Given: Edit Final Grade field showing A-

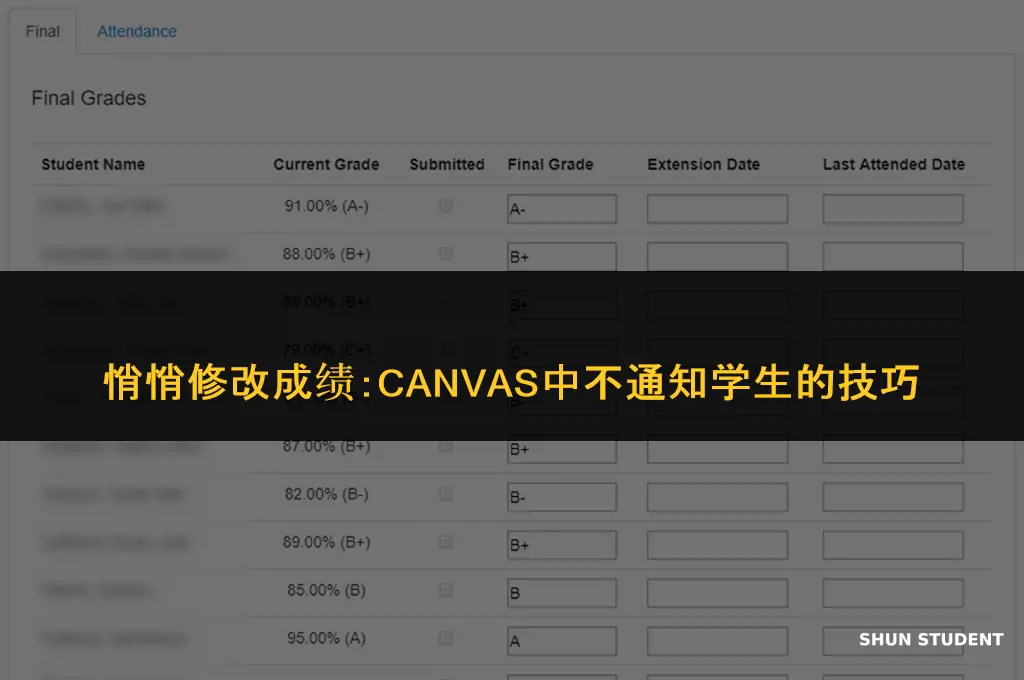Looking at the screenshot, I should point(562,209).
